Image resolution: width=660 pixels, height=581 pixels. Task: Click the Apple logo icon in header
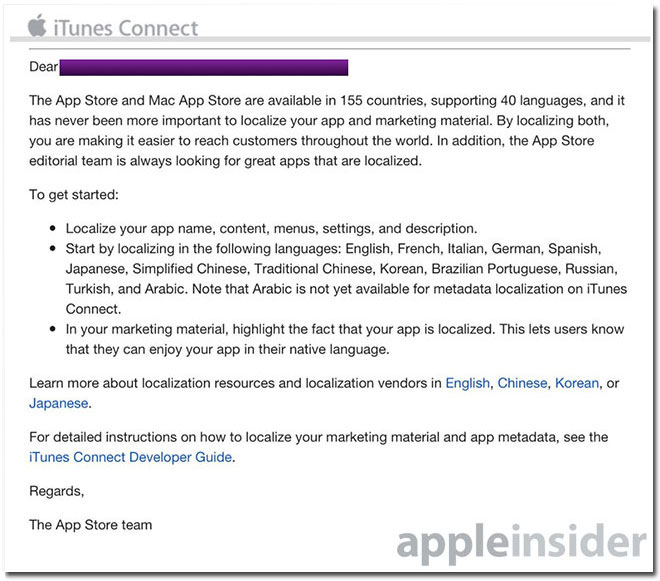pyautogui.click(x=37, y=25)
